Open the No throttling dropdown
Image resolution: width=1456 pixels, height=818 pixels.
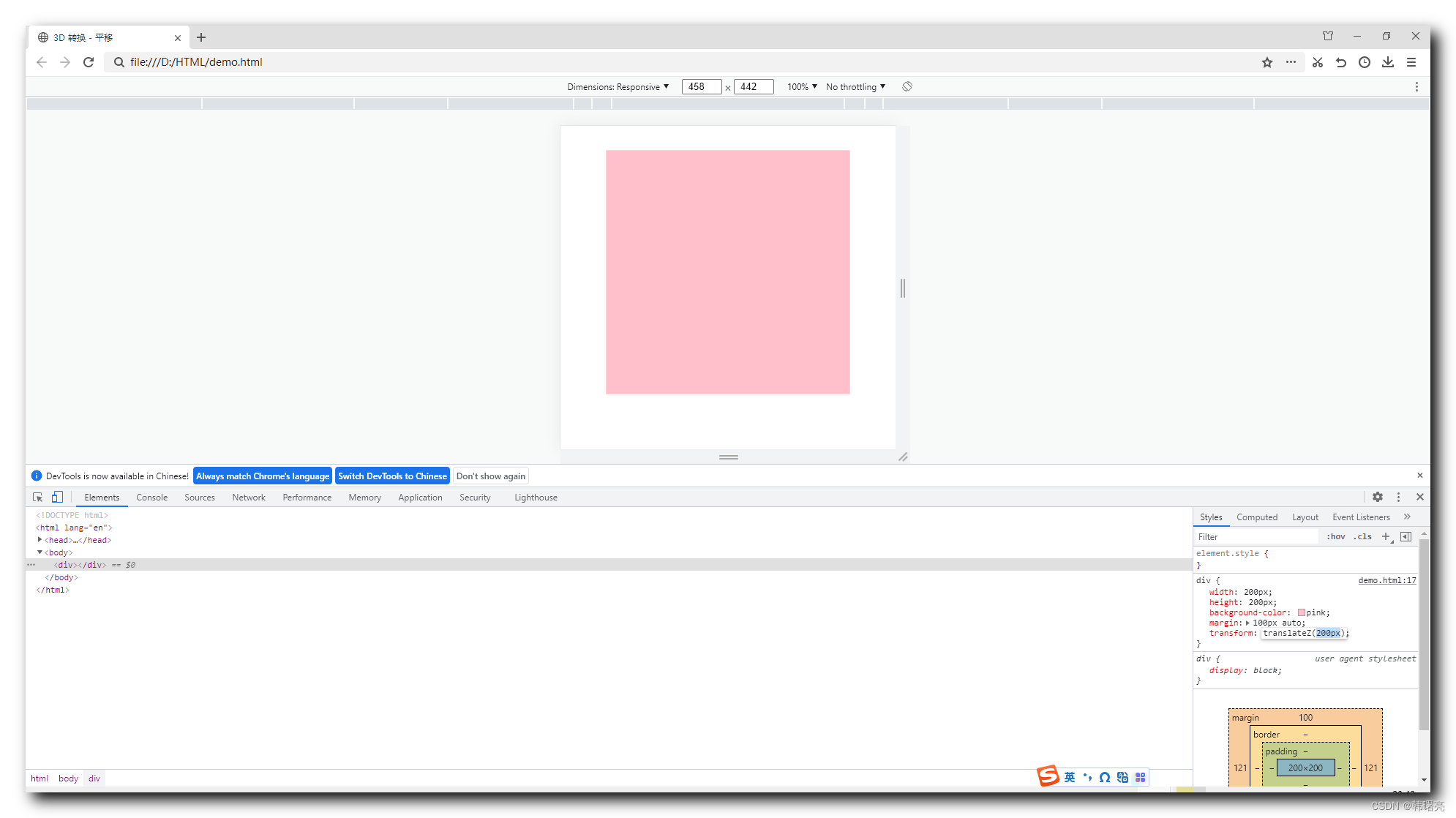tap(856, 87)
